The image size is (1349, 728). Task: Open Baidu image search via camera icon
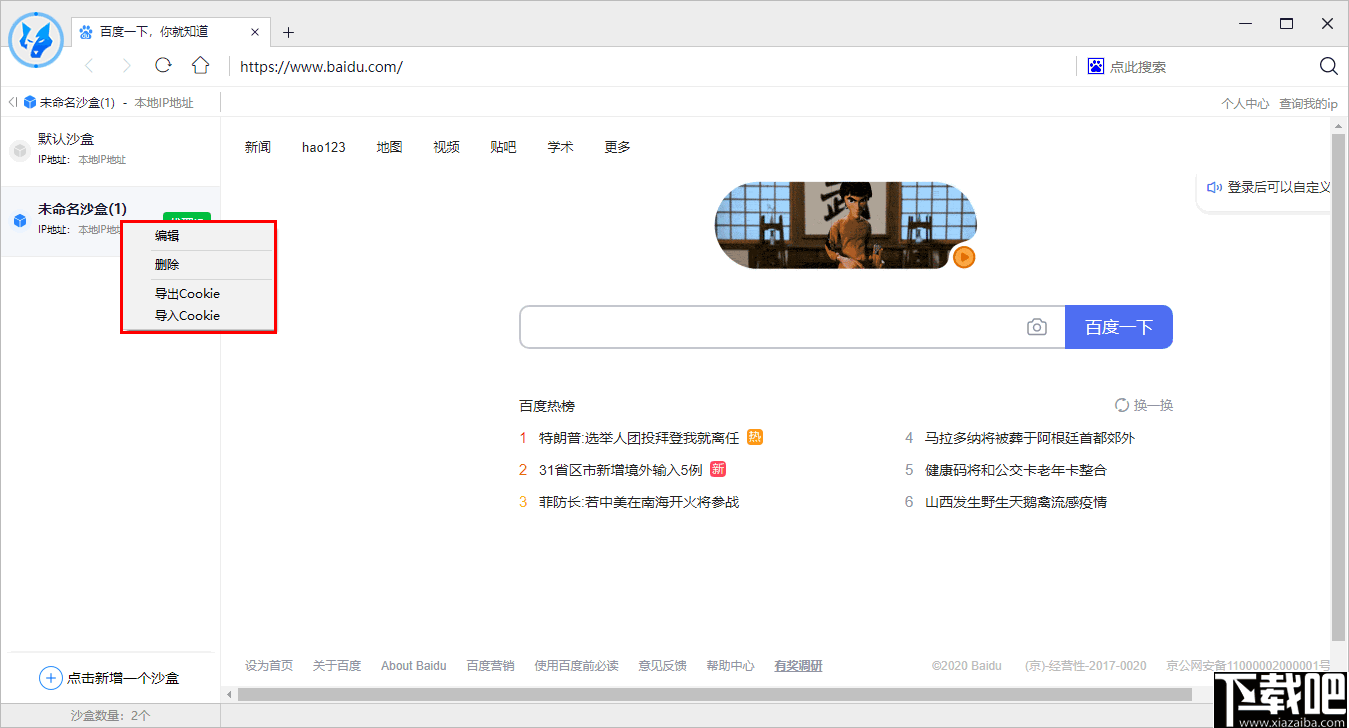tap(1036, 326)
